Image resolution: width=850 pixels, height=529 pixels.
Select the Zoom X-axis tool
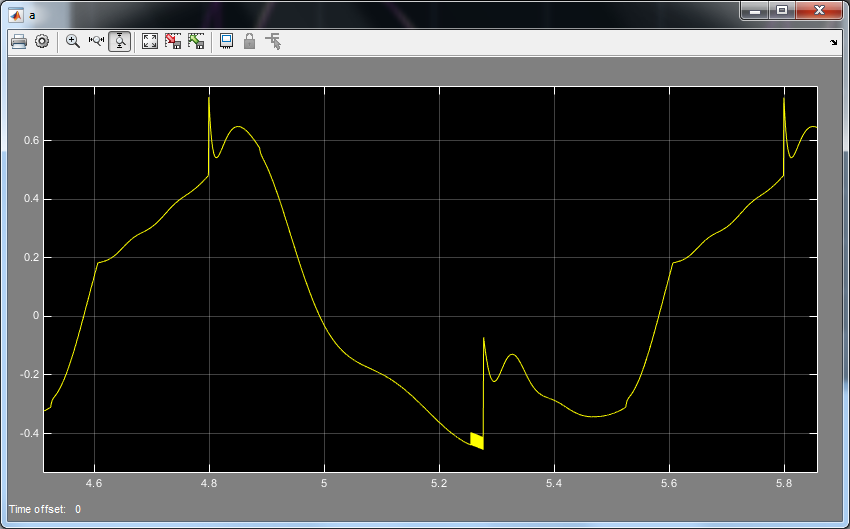[x=96, y=42]
